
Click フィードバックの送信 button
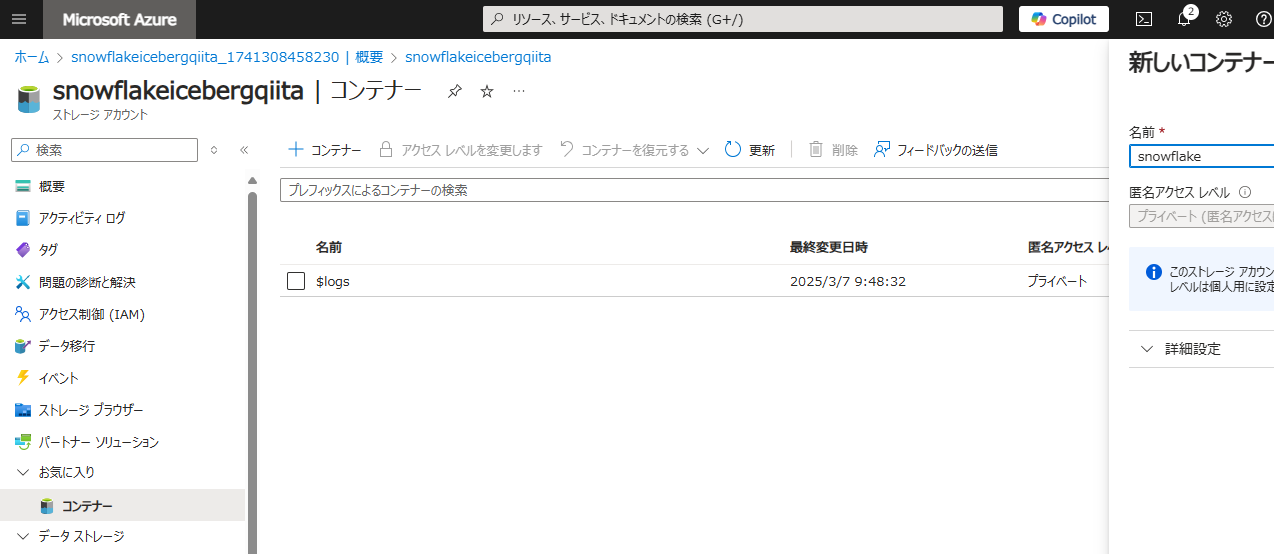[935, 150]
